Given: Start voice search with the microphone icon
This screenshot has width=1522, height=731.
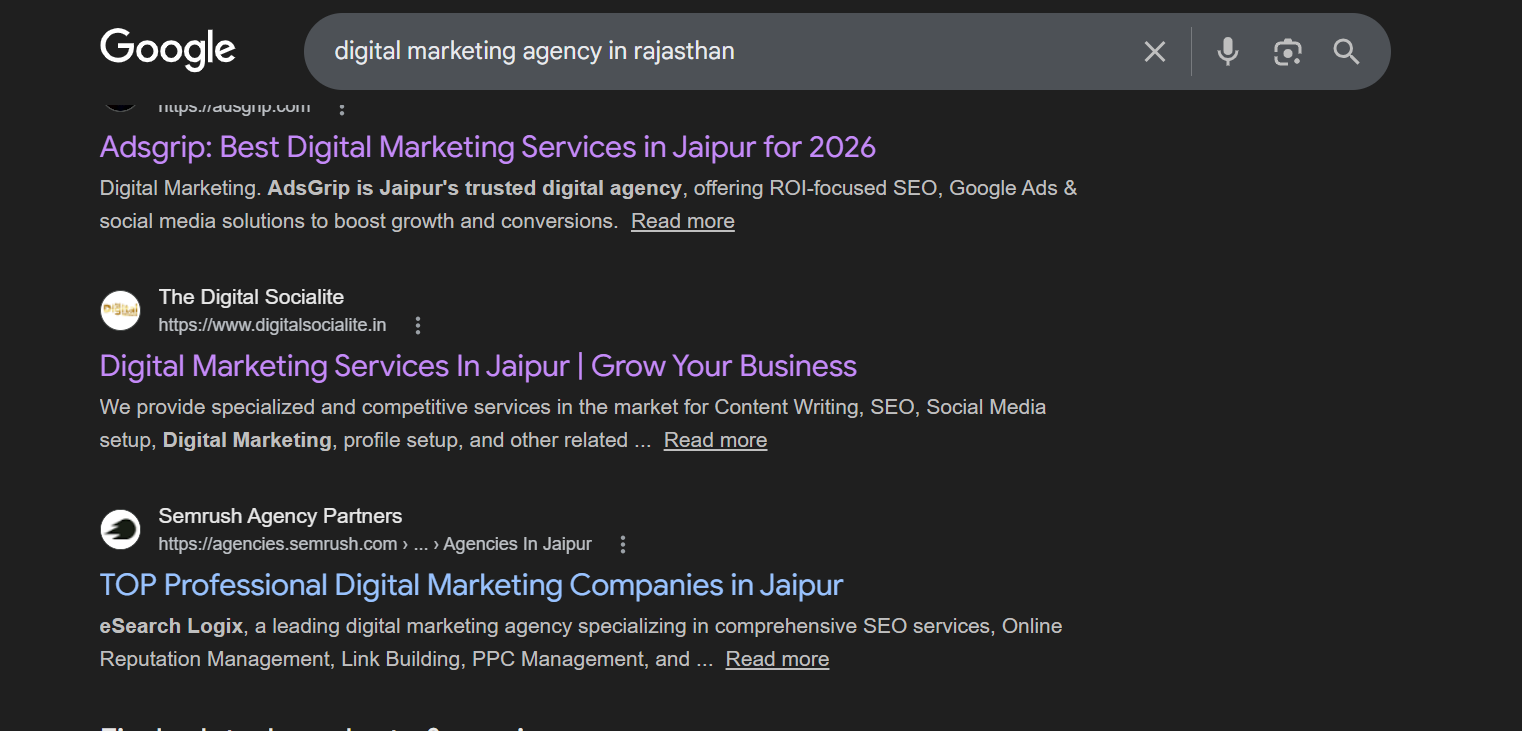Looking at the screenshot, I should pyautogui.click(x=1228, y=51).
